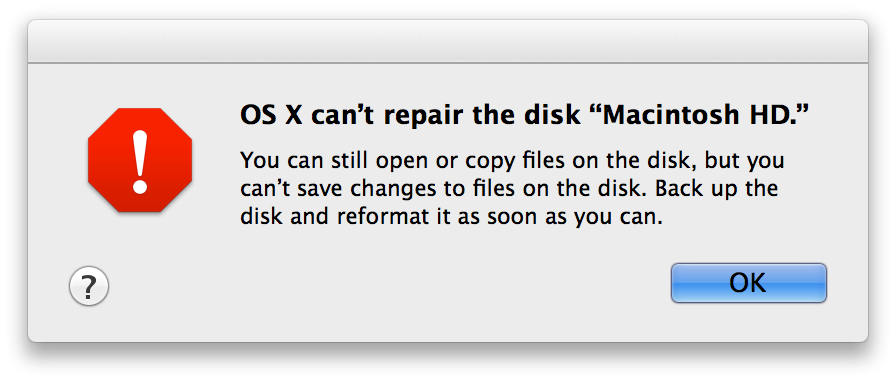The image size is (896, 382).
Task: Click the line starting "You can still open"
Action: [x=511, y=161]
